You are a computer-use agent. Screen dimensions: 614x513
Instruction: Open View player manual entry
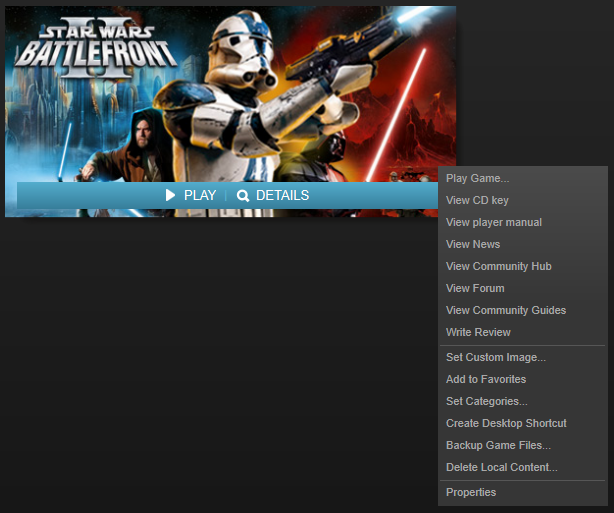tap(523, 222)
